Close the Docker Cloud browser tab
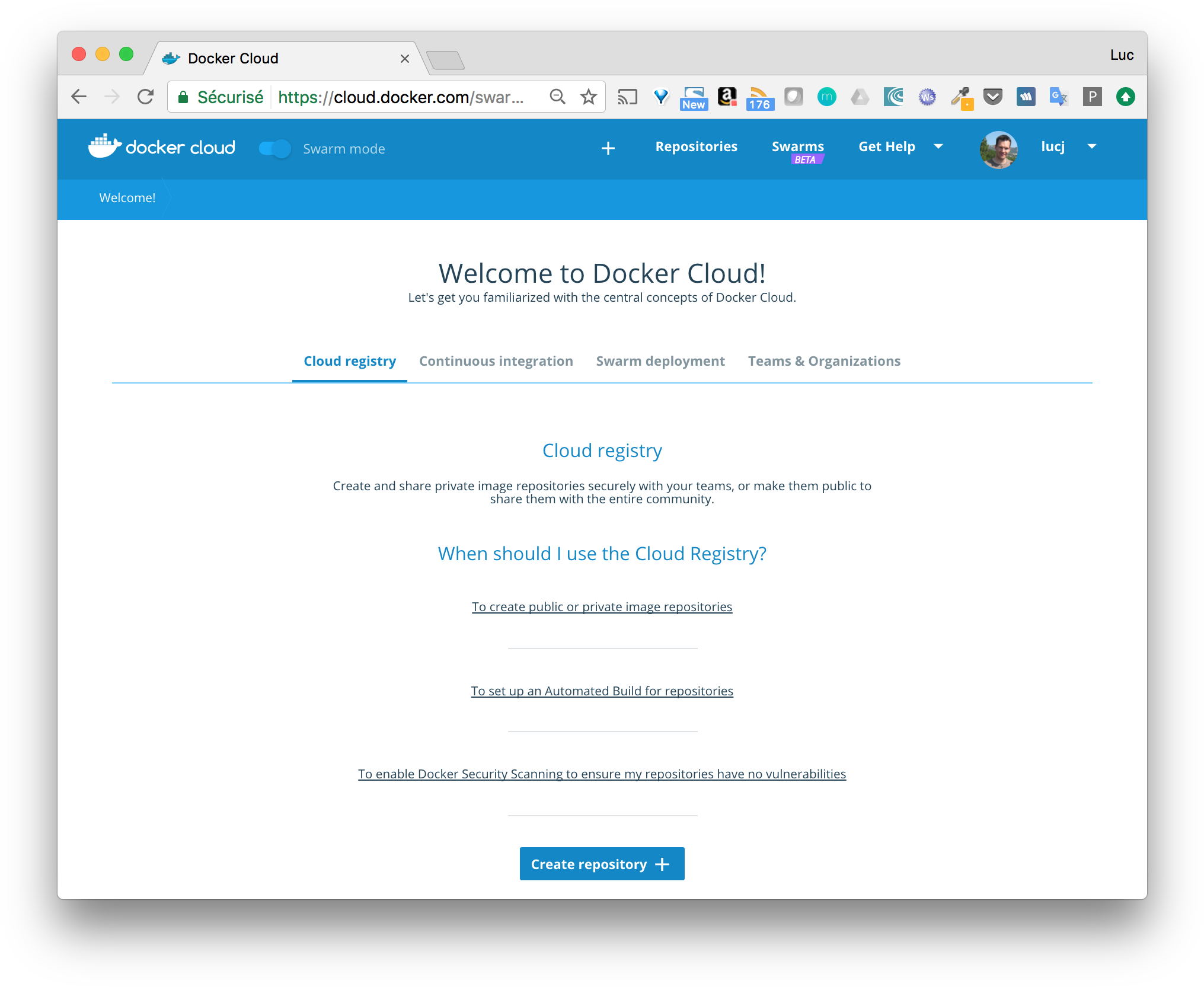Screen dimensions: 1204x987 (x=405, y=59)
